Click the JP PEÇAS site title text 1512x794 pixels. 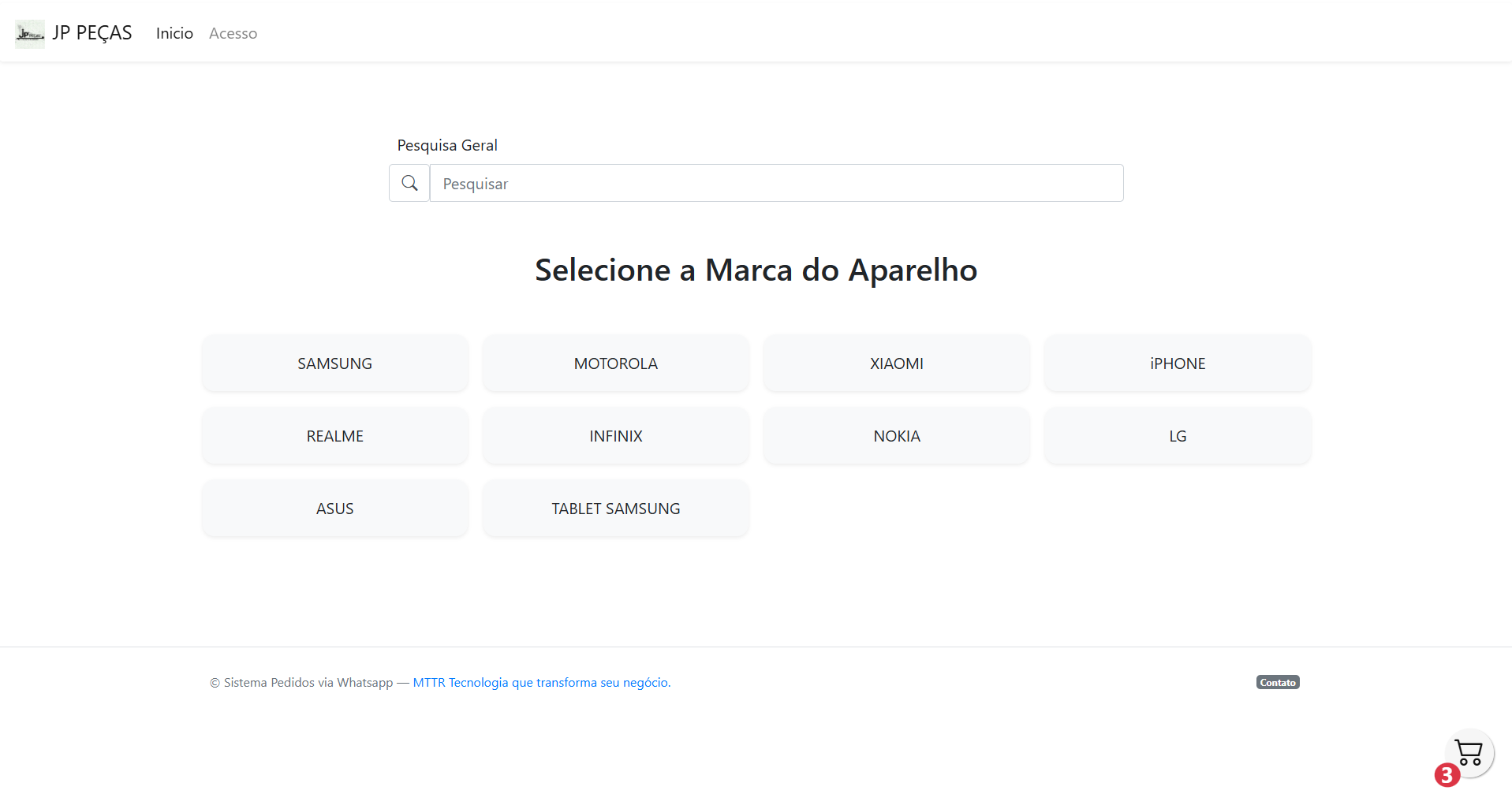point(91,32)
